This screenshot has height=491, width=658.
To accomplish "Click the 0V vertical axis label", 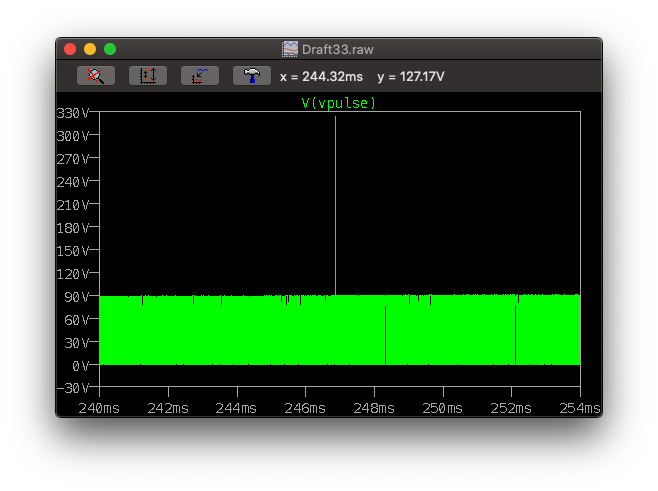I will [81, 366].
